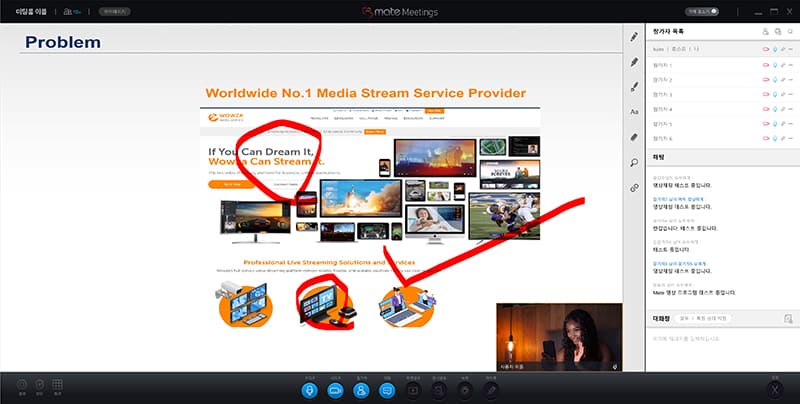Image resolution: width=800 pixels, height=404 pixels.
Task: Click pen icon for participant 4
Action: (783, 109)
